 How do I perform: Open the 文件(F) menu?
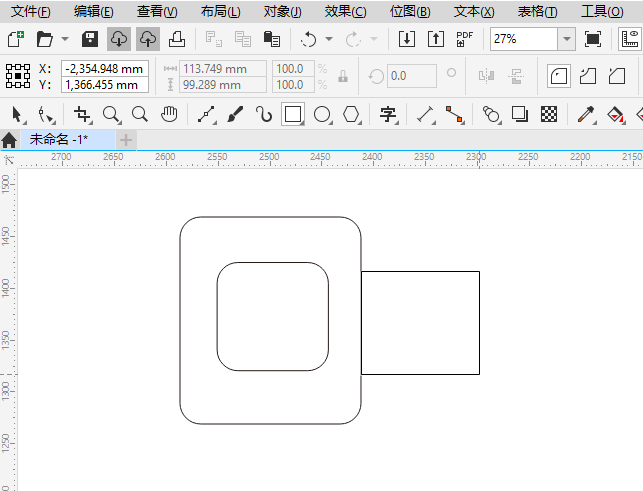pos(31,11)
